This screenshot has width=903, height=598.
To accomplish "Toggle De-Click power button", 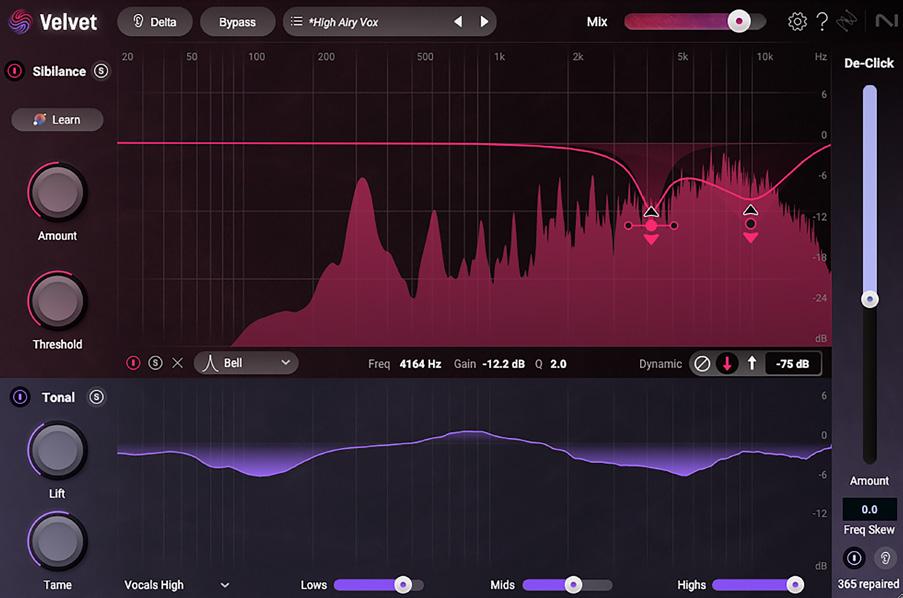I will click(854, 558).
